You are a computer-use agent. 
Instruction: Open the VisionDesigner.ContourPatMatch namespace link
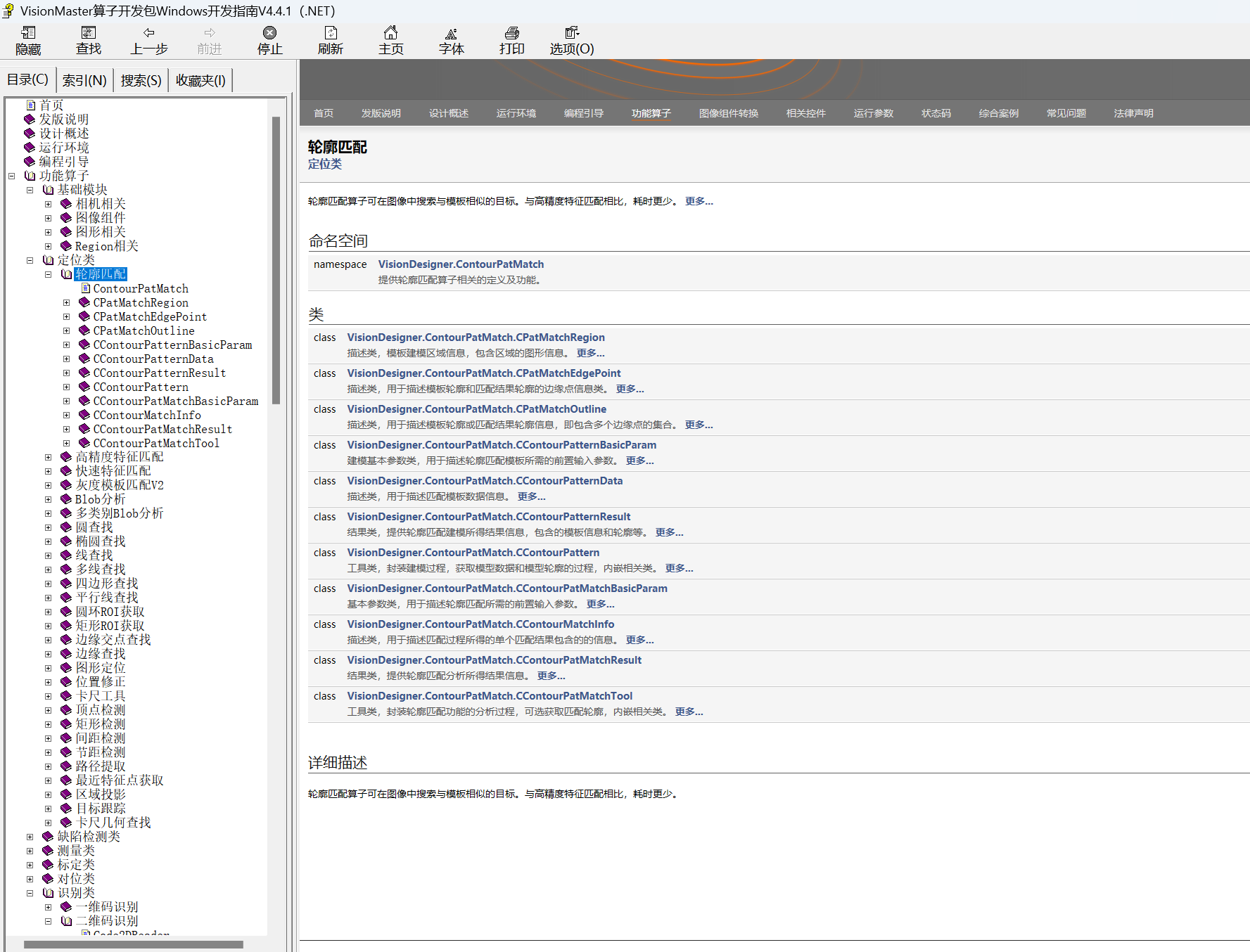click(x=461, y=264)
